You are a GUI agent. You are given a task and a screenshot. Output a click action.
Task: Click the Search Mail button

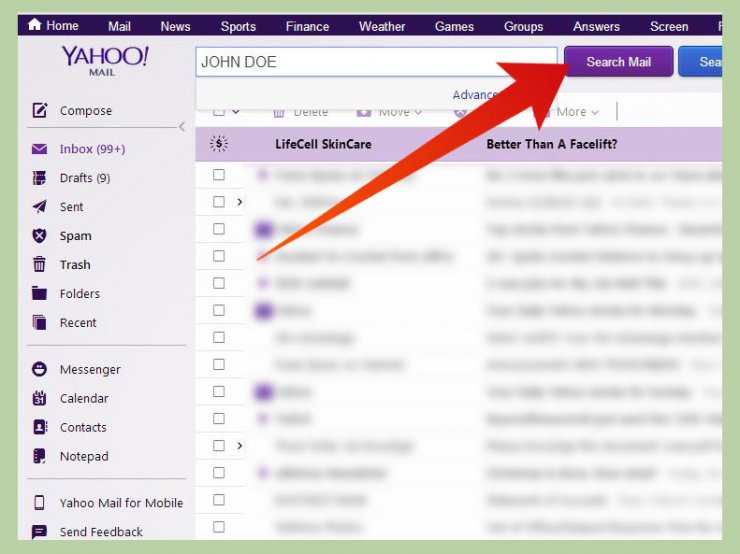pyautogui.click(x=619, y=61)
